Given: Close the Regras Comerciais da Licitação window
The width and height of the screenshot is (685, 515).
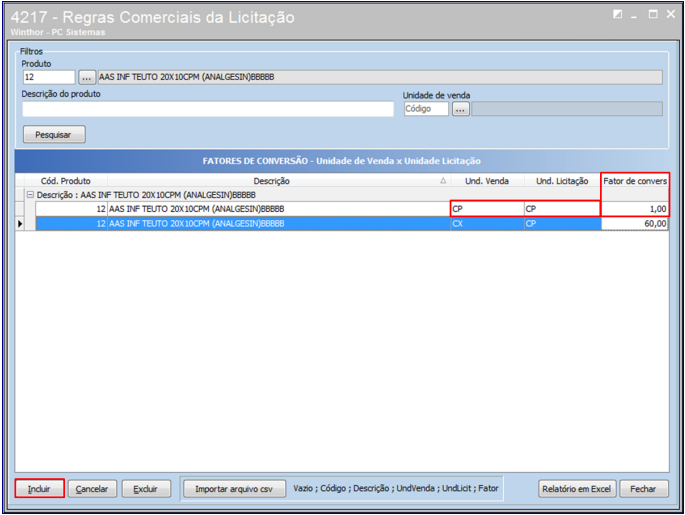Looking at the screenshot, I should pos(671,14).
